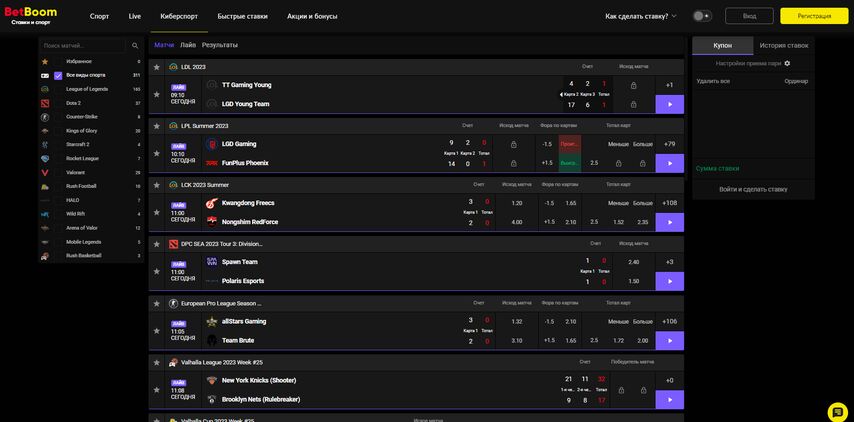Open the coupon settings gear icon
Screen dimensions: 854x422
(x=787, y=64)
